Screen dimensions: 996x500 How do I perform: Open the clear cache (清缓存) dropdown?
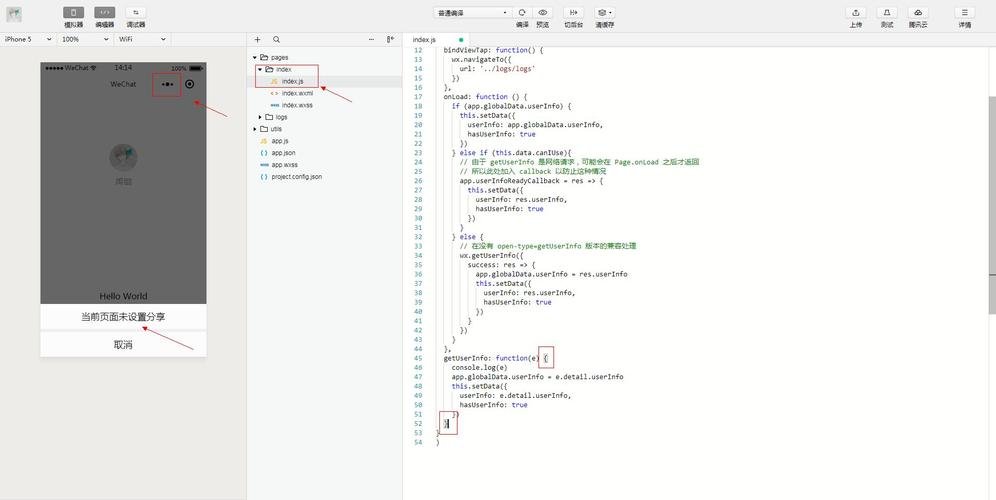click(604, 13)
